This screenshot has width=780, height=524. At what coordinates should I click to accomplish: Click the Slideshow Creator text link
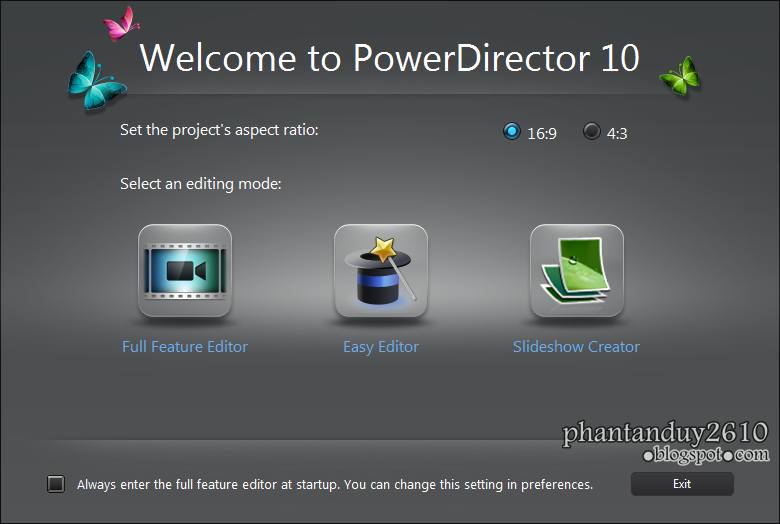[x=577, y=346]
